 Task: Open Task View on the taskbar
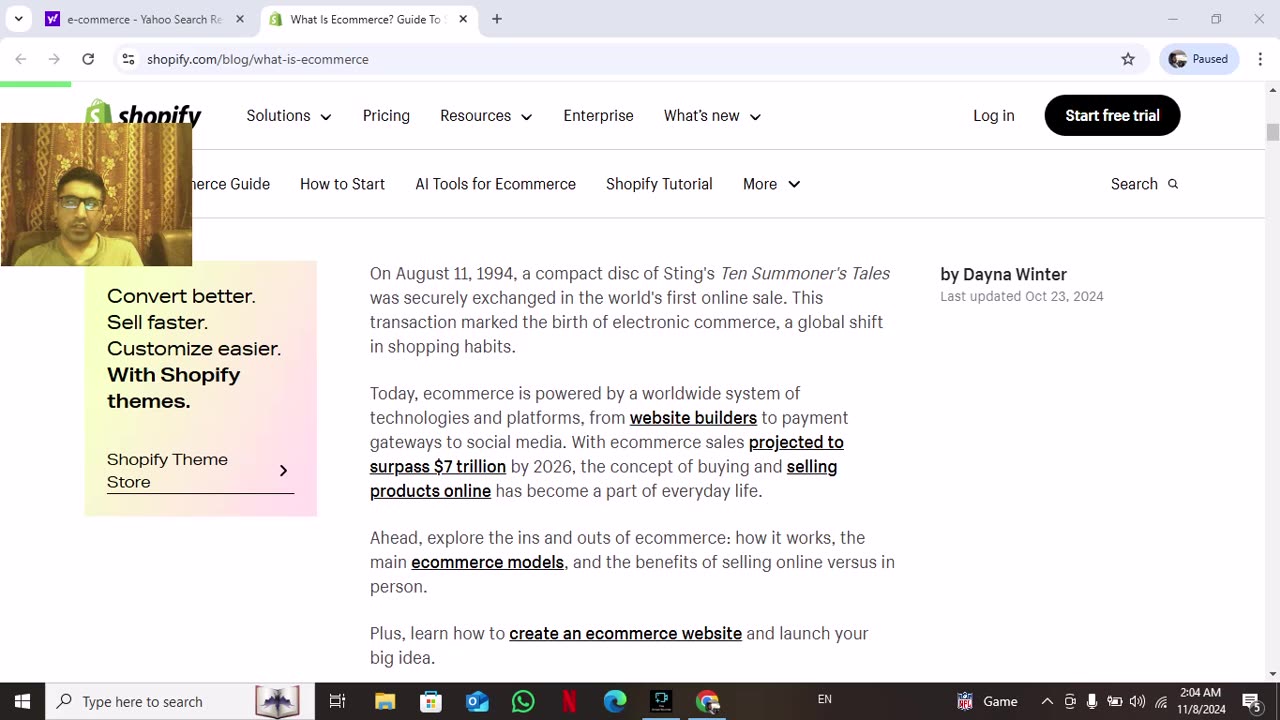pos(337,701)
